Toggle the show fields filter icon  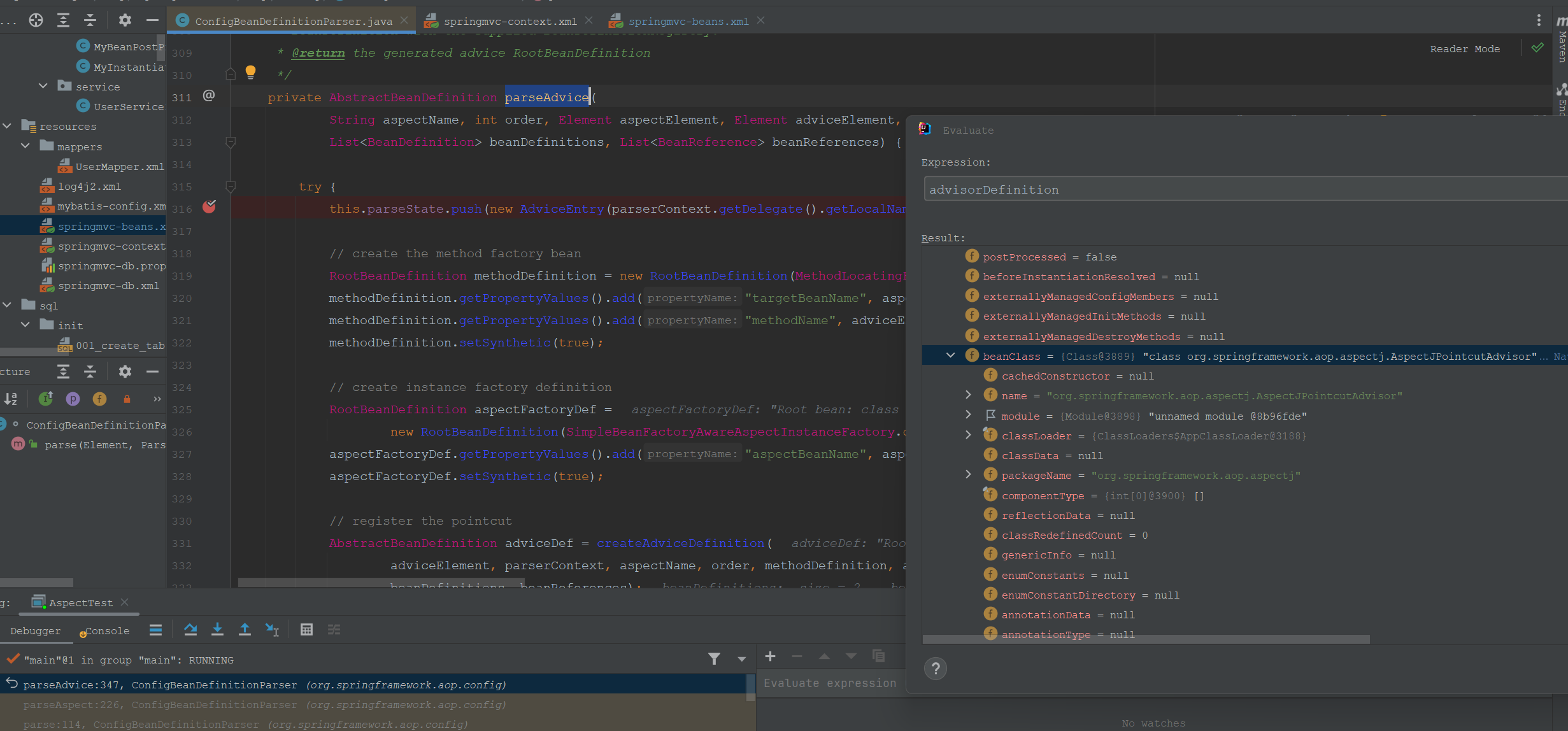pos(99,399)
